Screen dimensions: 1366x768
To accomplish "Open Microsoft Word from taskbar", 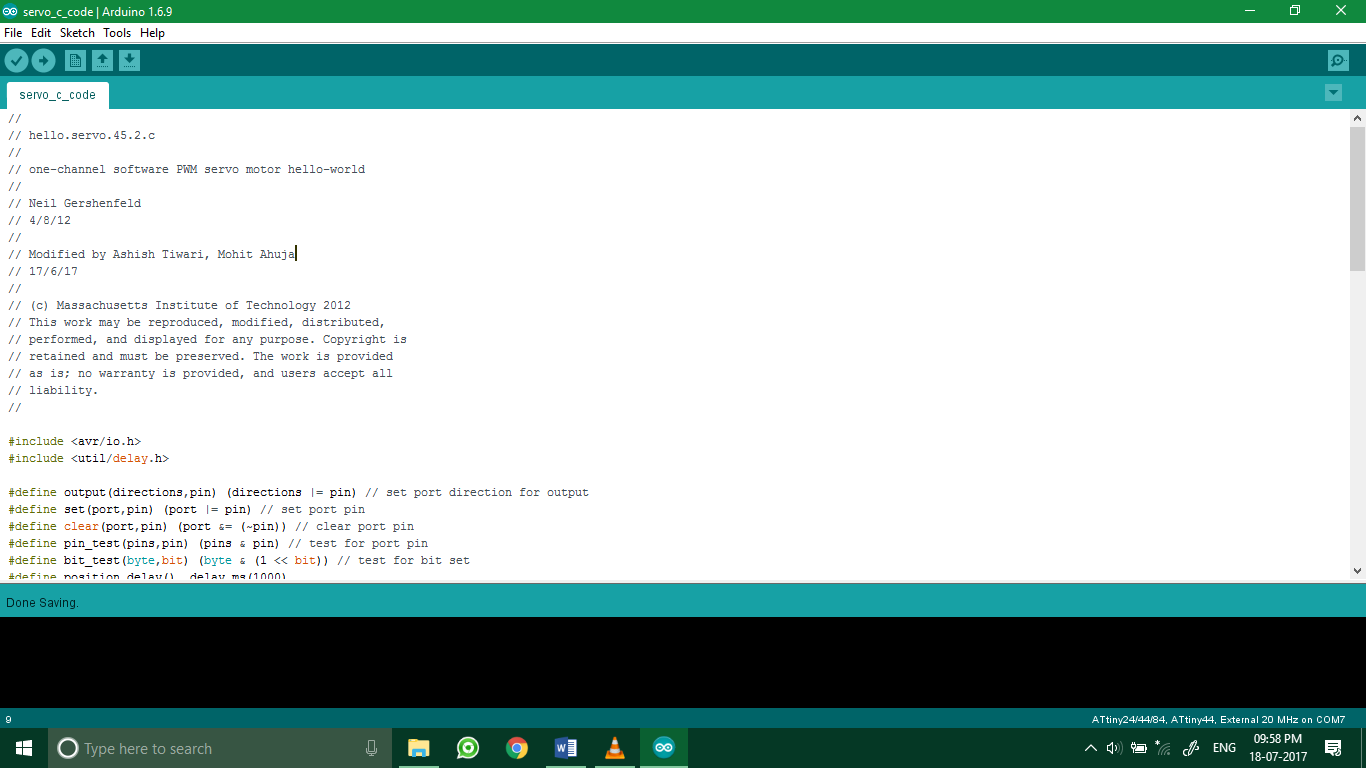I will click(x=566, y=748).
